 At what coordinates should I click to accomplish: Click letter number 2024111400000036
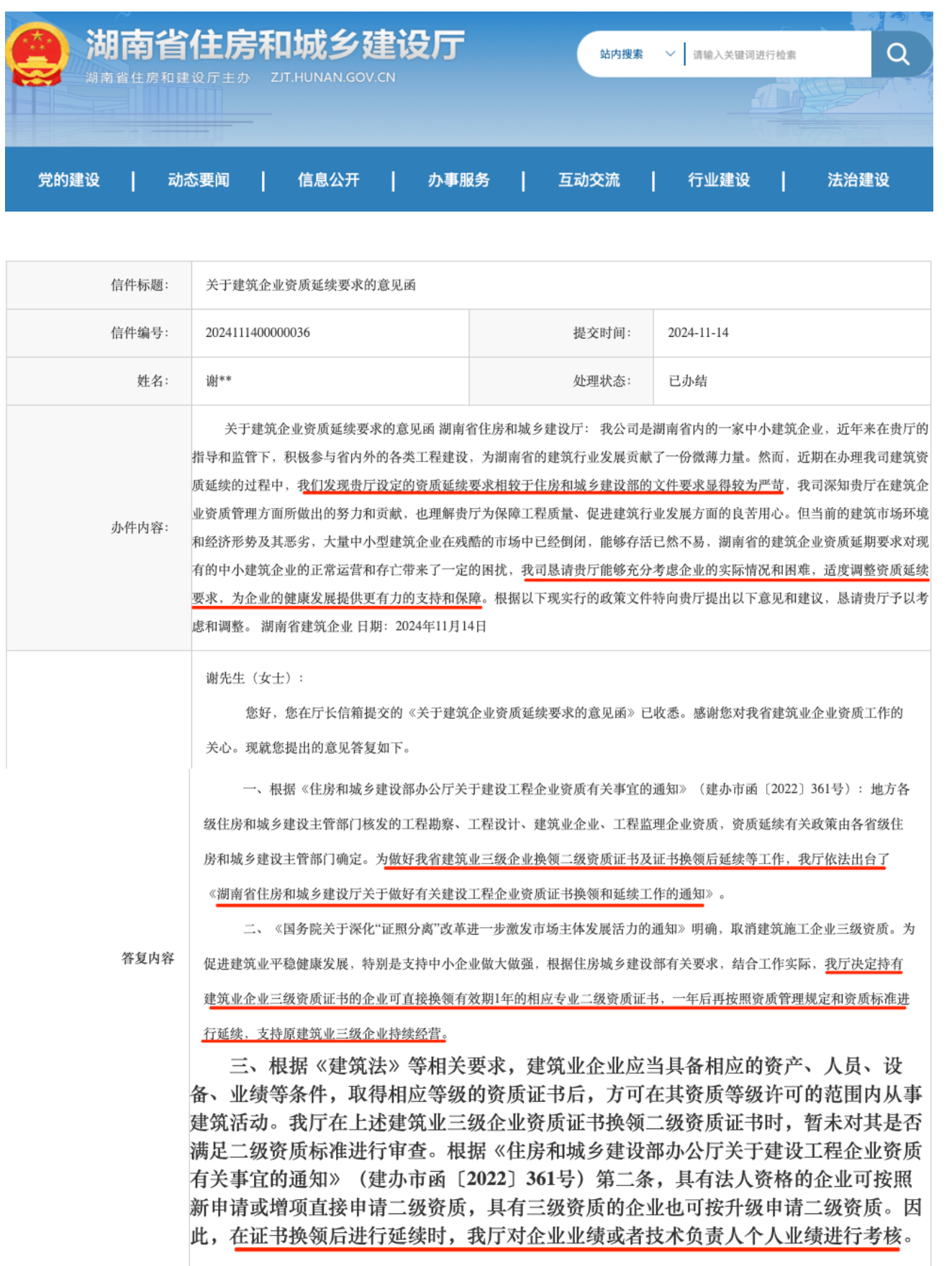[258, 333]
